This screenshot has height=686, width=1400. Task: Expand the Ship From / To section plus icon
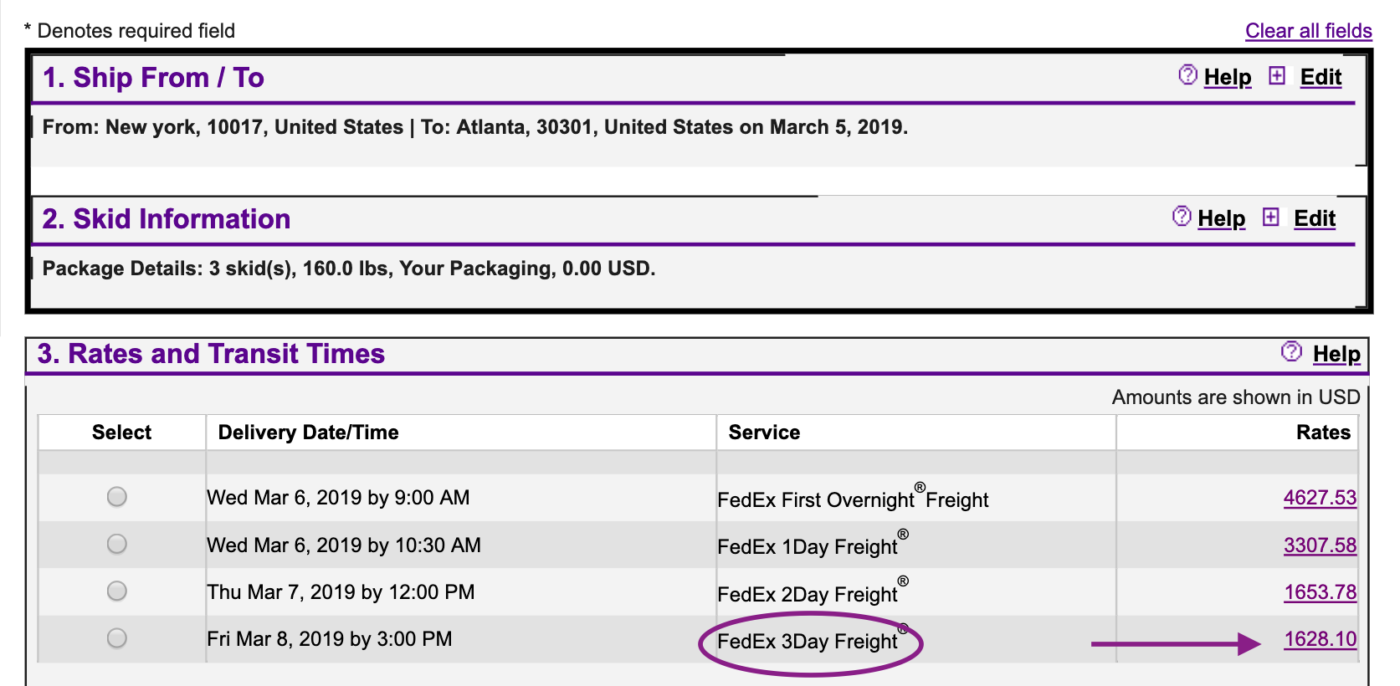(1277, 75)
